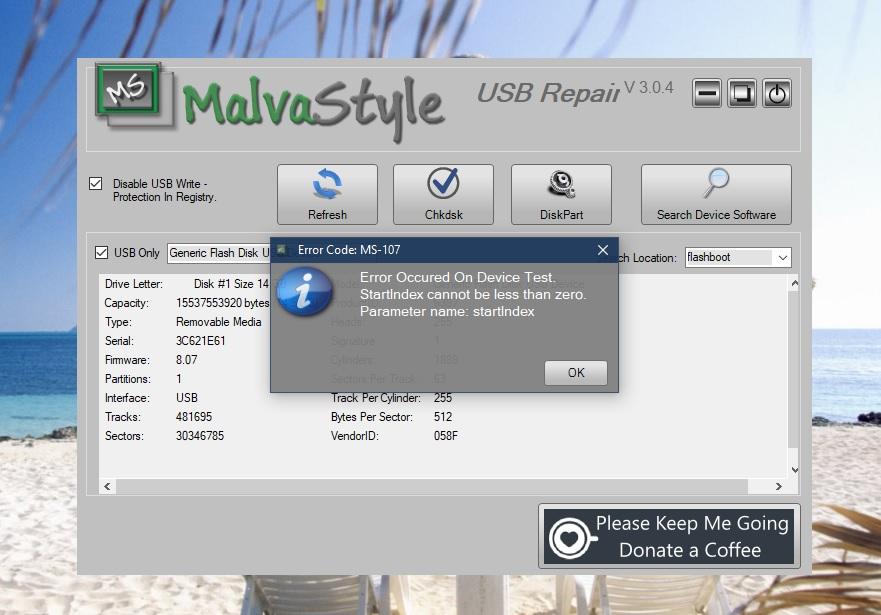Screen dimensions: 881x615
Task: Select VendorID value 058F
Action: [x=446, y=436]
